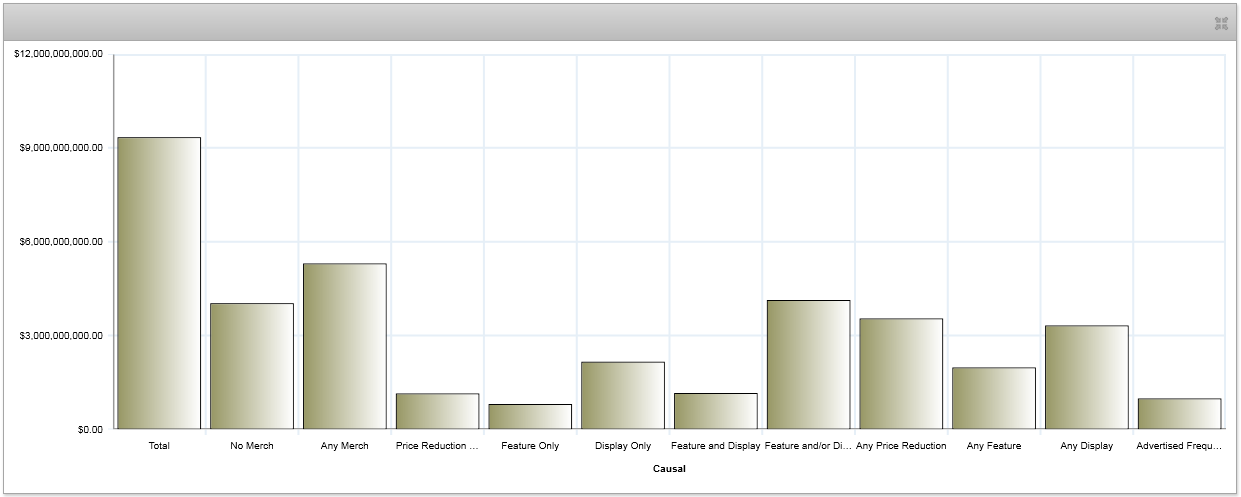Select the Any Merch bar
The image size is (1241, 497).
[x=345, y=346]
